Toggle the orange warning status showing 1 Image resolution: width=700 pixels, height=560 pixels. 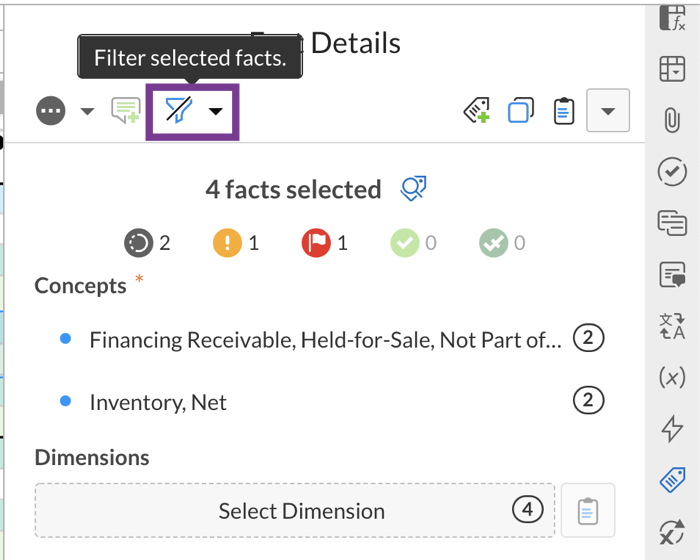[x=226, y=243]
